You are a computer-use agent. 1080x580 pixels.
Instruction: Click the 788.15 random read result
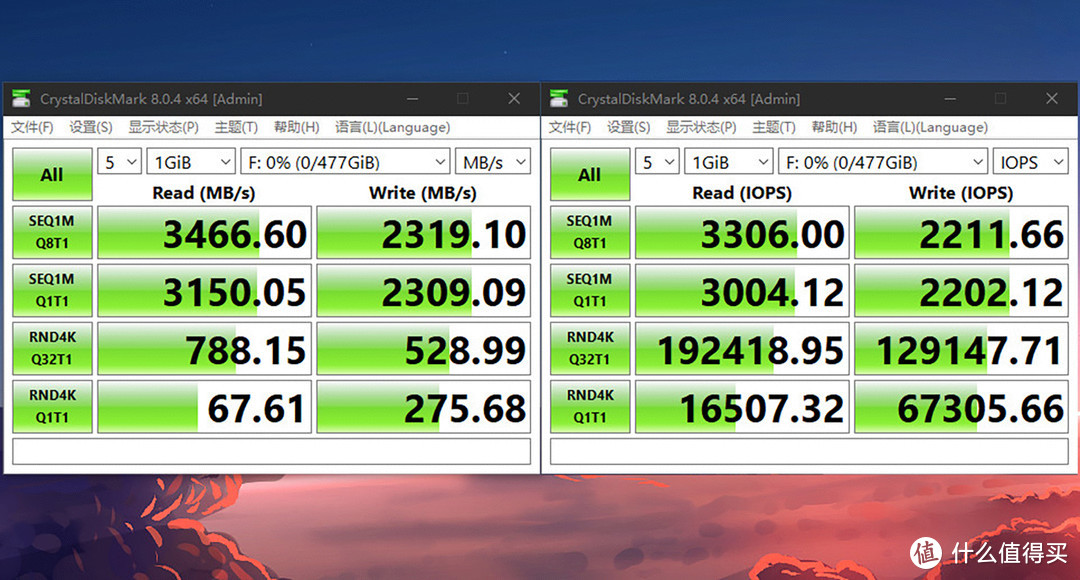[205, 349]
